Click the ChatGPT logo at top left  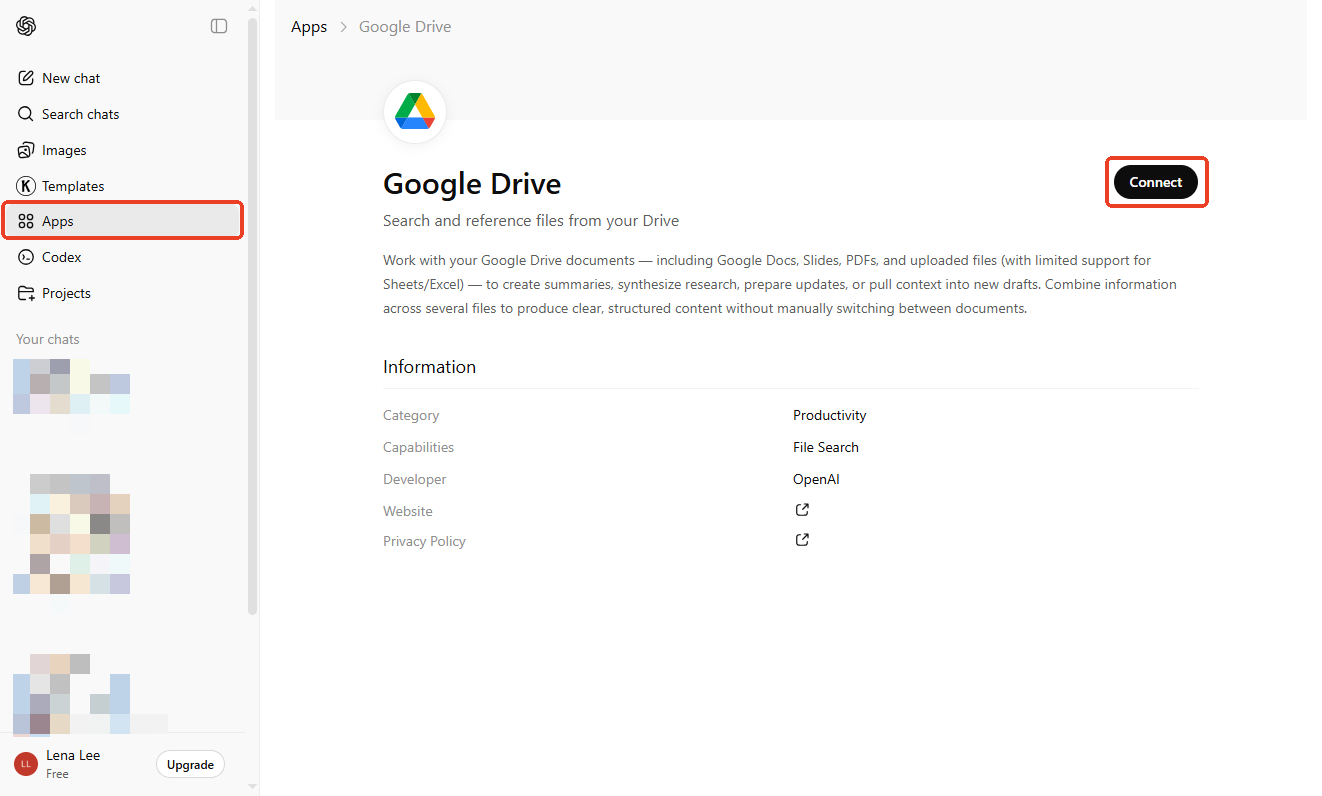(25, 26)
